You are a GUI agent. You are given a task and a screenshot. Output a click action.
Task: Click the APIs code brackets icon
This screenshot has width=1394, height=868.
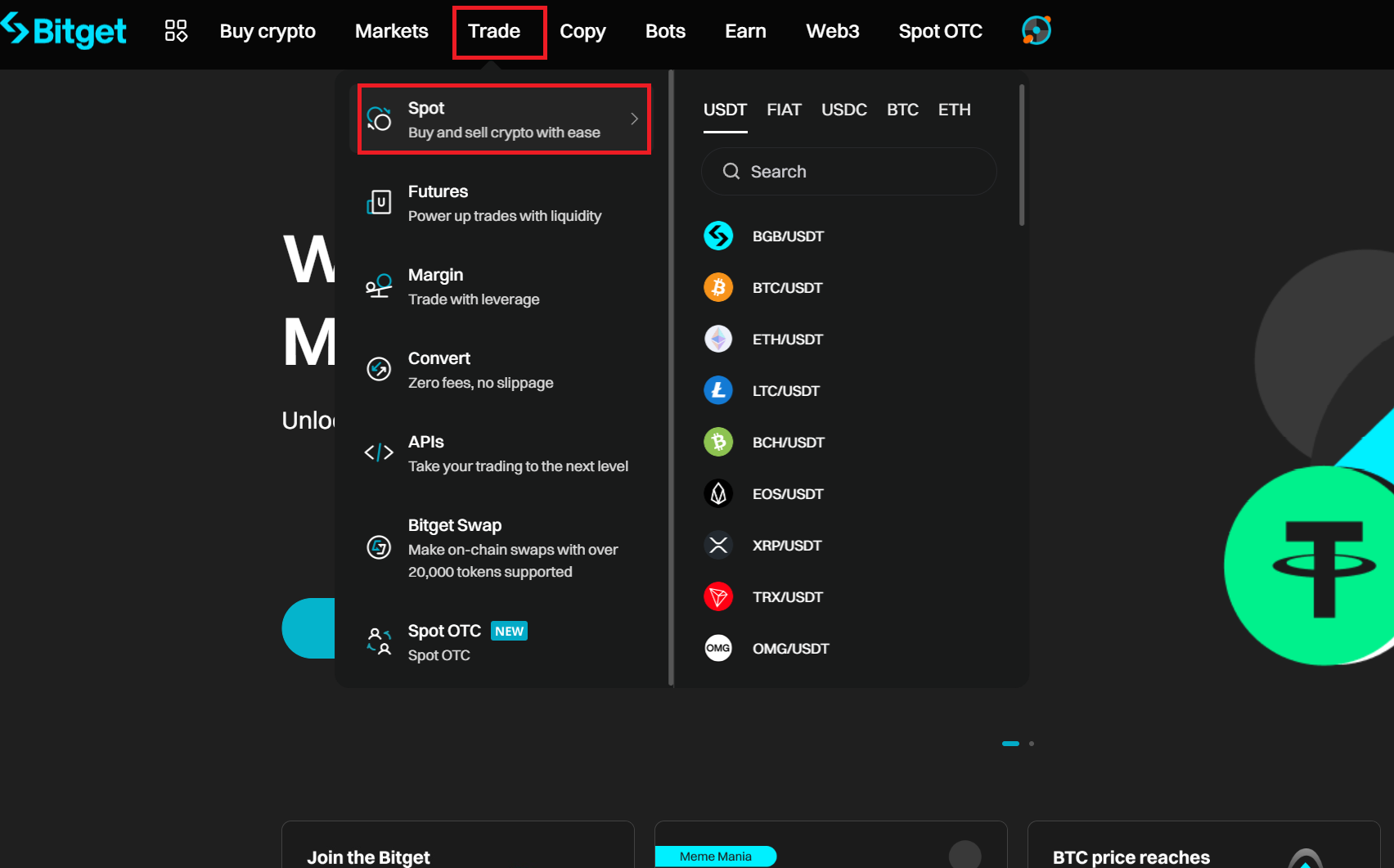[x=379, y=452]
